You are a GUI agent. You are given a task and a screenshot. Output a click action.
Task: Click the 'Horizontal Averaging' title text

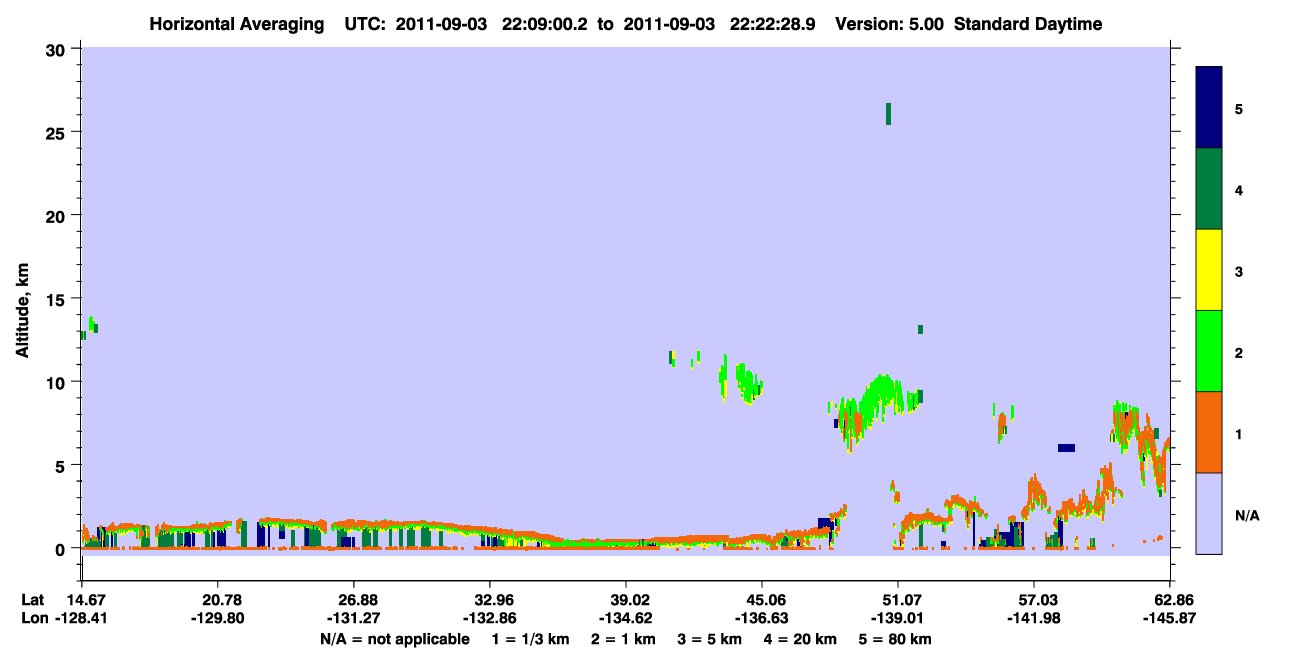(x=237, y=24)
